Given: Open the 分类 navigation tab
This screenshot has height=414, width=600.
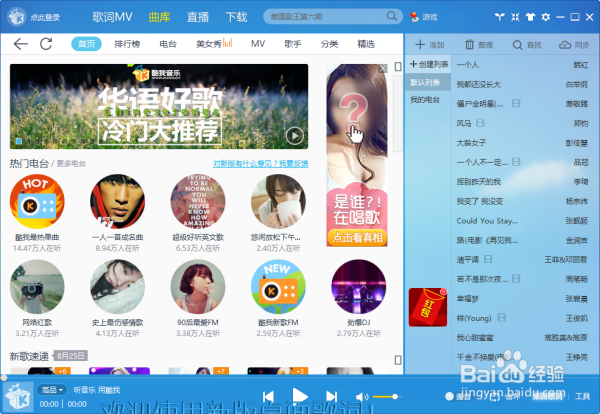Looking at the screenshot, I should coord(329,44).
